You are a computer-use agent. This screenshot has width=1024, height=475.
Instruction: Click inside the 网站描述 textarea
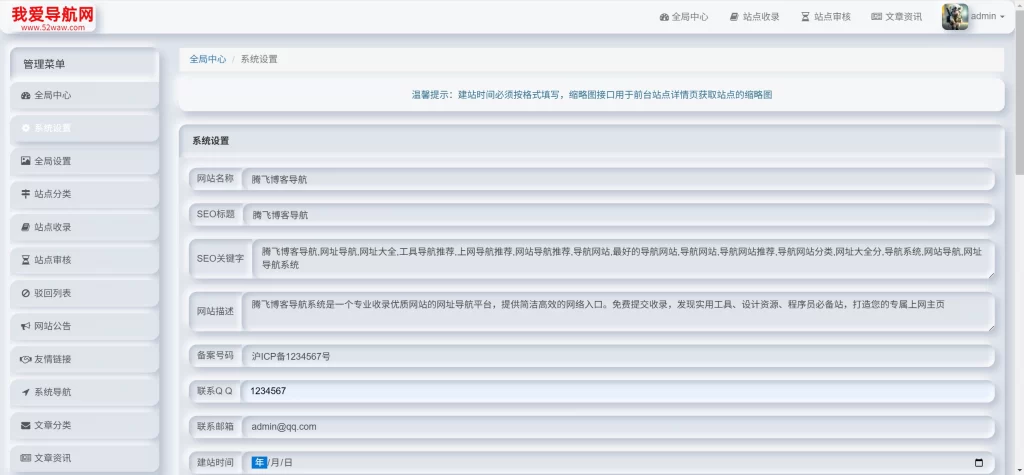point(618,312)
